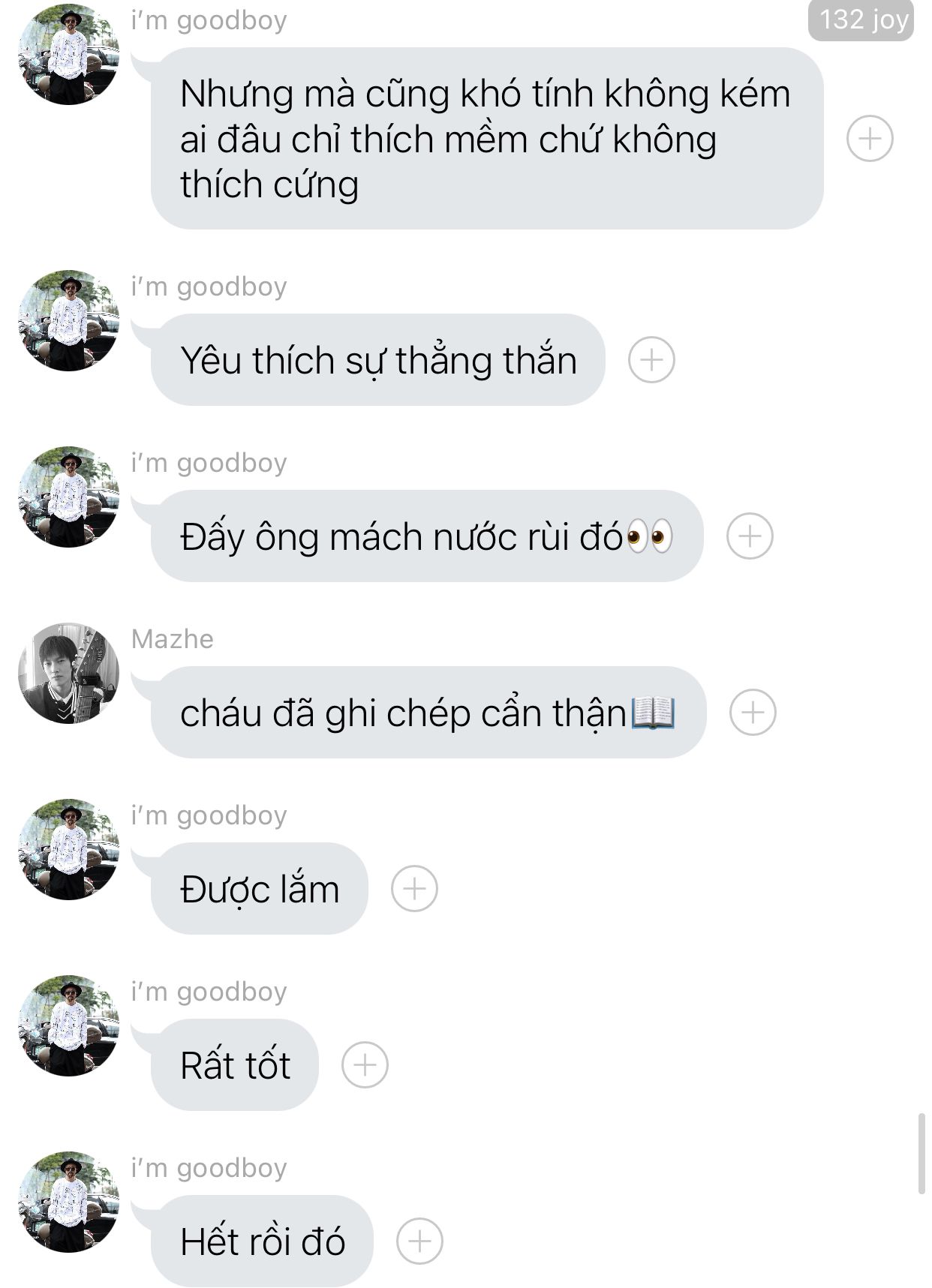Tap "i'm goodboy" name above "Được lắm"

click(x=209, y=815)
